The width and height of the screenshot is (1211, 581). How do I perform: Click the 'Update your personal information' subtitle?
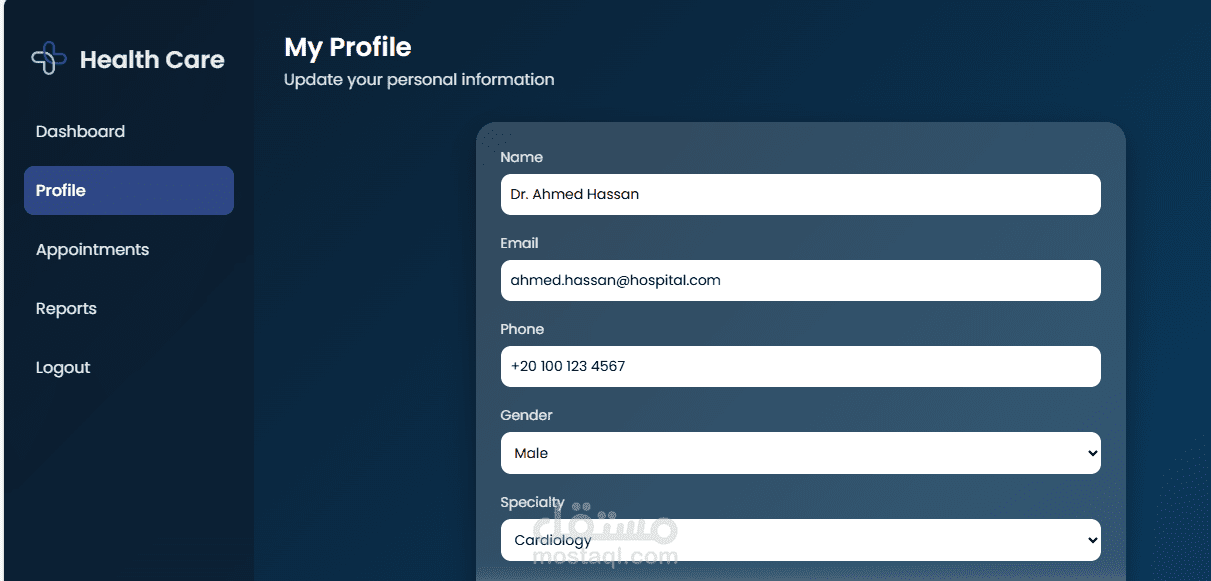pos(419,79)
